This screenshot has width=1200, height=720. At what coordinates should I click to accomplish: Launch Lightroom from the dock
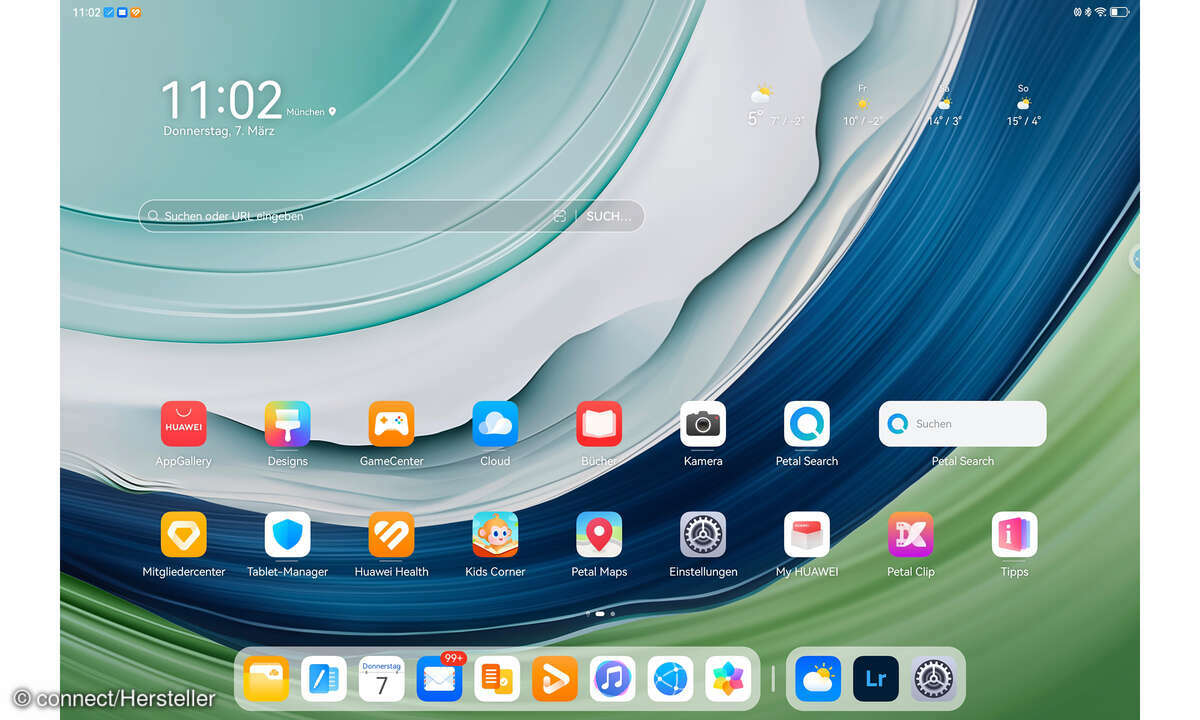[876, 679]
